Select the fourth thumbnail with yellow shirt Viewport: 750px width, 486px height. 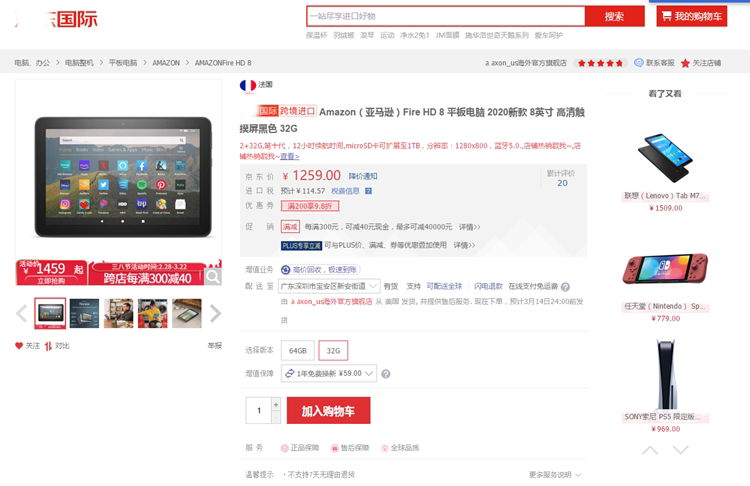(153, 313)
